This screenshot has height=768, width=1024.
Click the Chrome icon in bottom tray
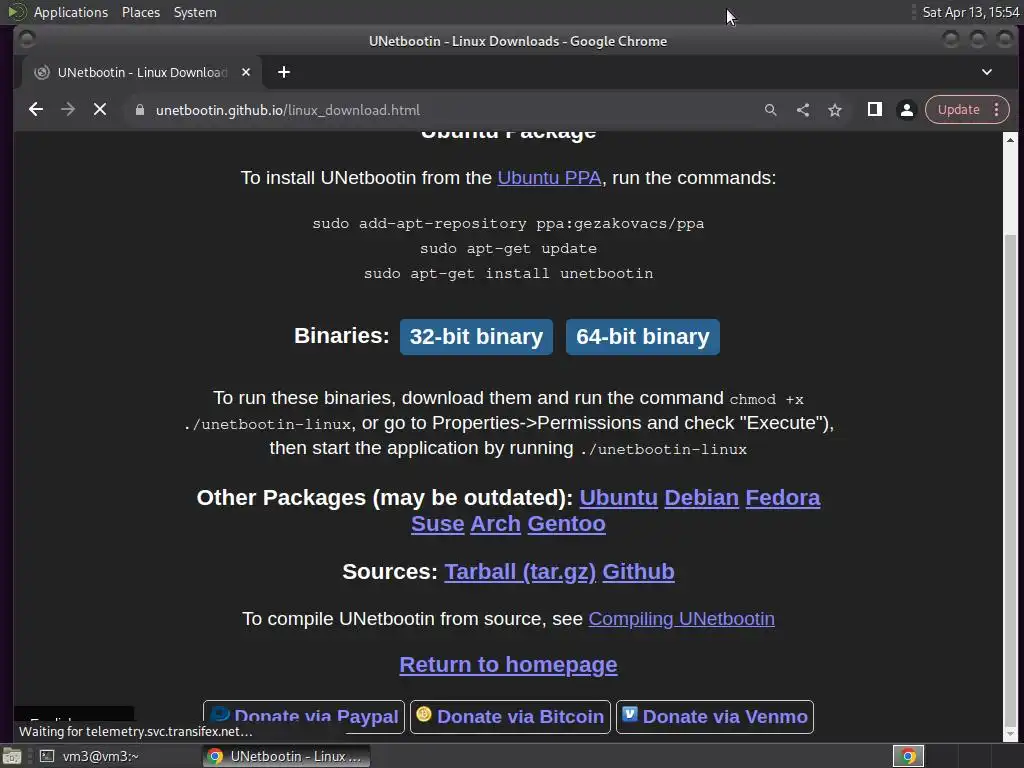point(908,756)
